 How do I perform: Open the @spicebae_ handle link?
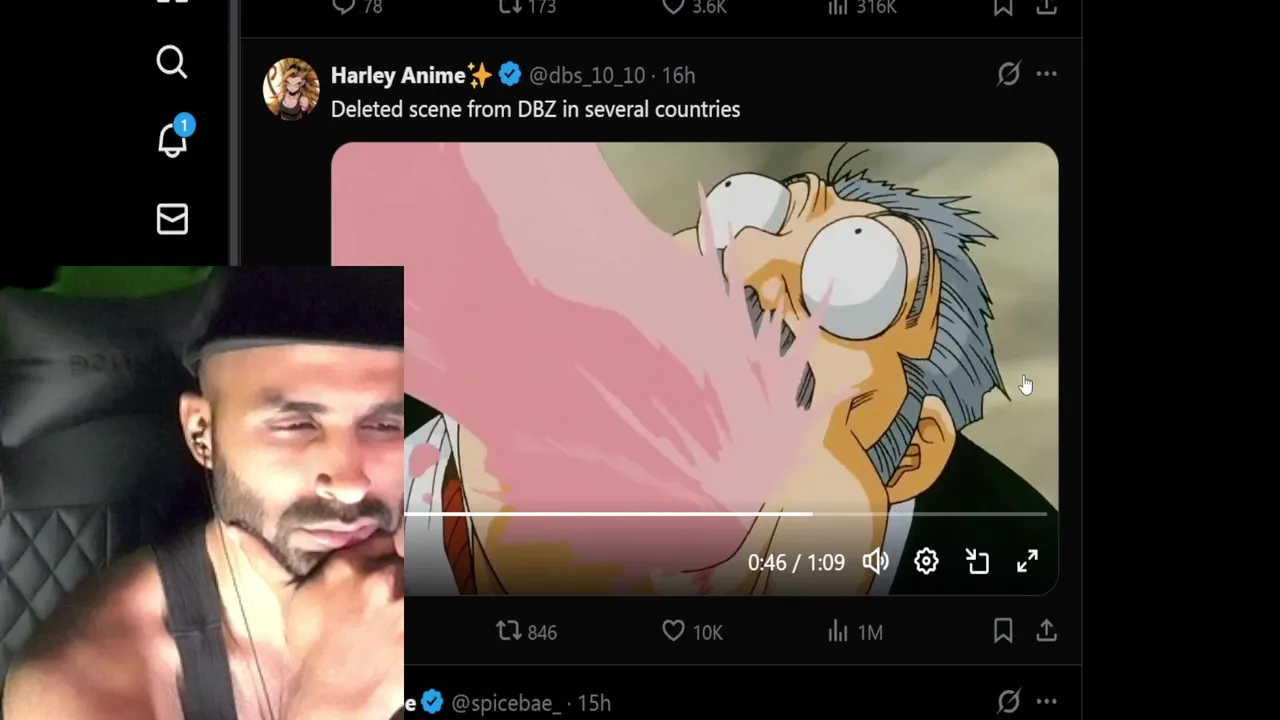point(505,703)
